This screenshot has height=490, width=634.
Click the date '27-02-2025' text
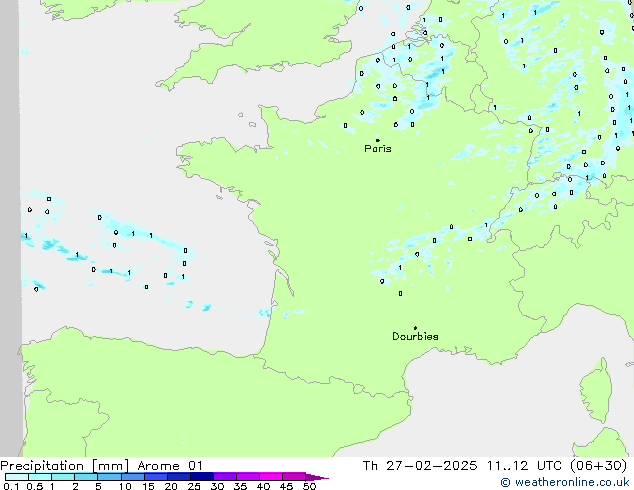coord(431,466)
